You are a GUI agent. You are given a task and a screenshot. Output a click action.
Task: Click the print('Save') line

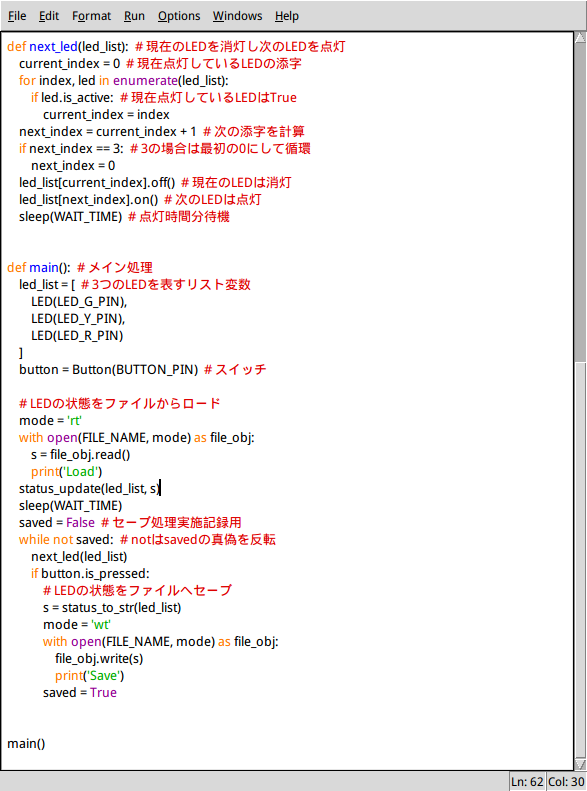tap(89, 675)
